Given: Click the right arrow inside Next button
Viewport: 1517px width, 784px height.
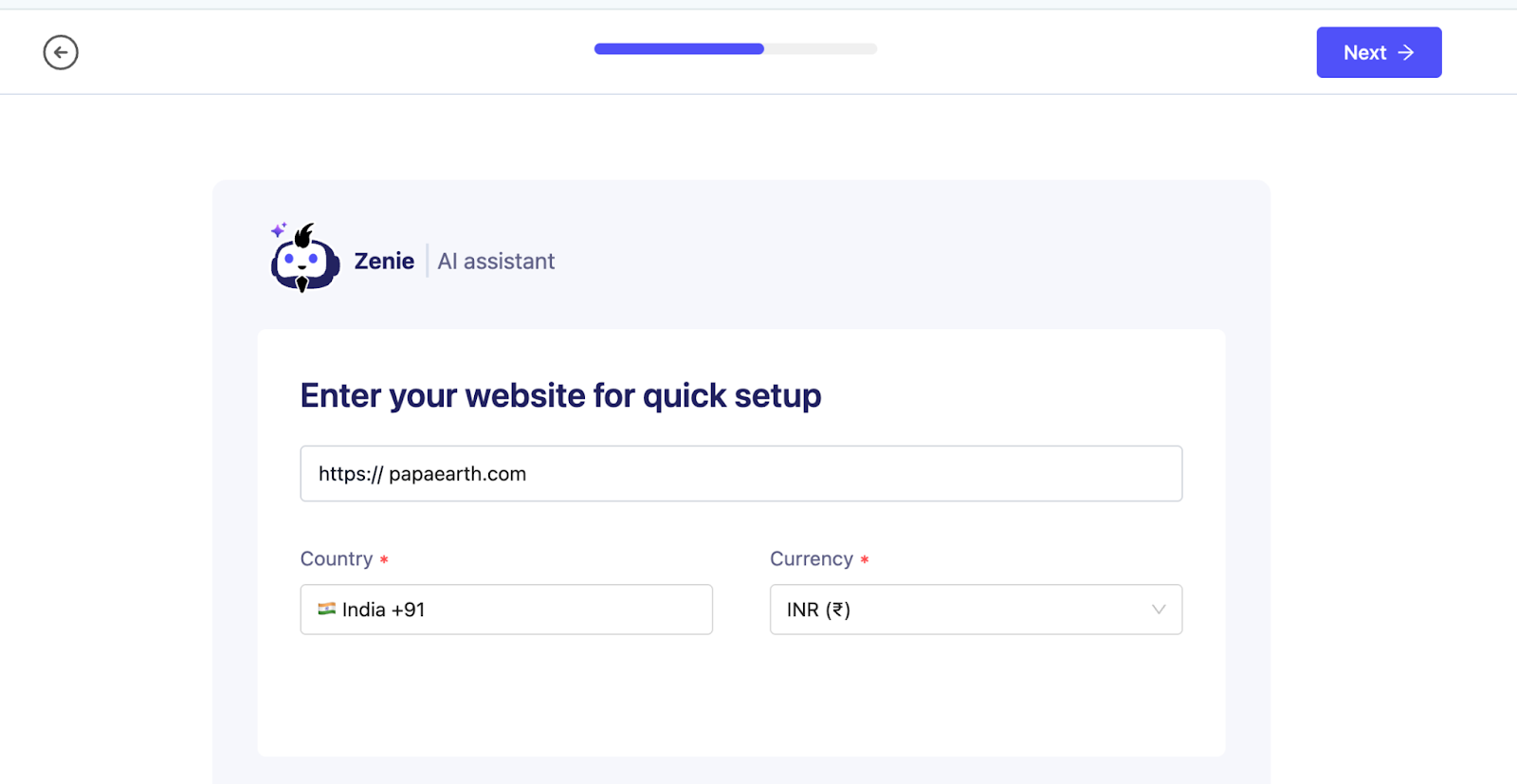Looking at the screenshot, I should pos(1406,52).
